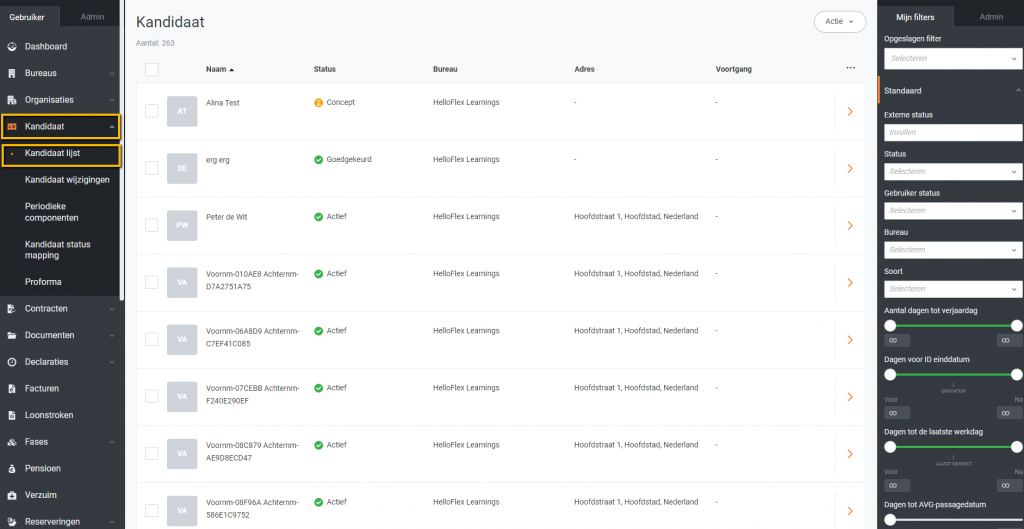Click the Facturen invoice icon
The width and height of the screenshot is (1024, 529).
[x=12, y=388]
